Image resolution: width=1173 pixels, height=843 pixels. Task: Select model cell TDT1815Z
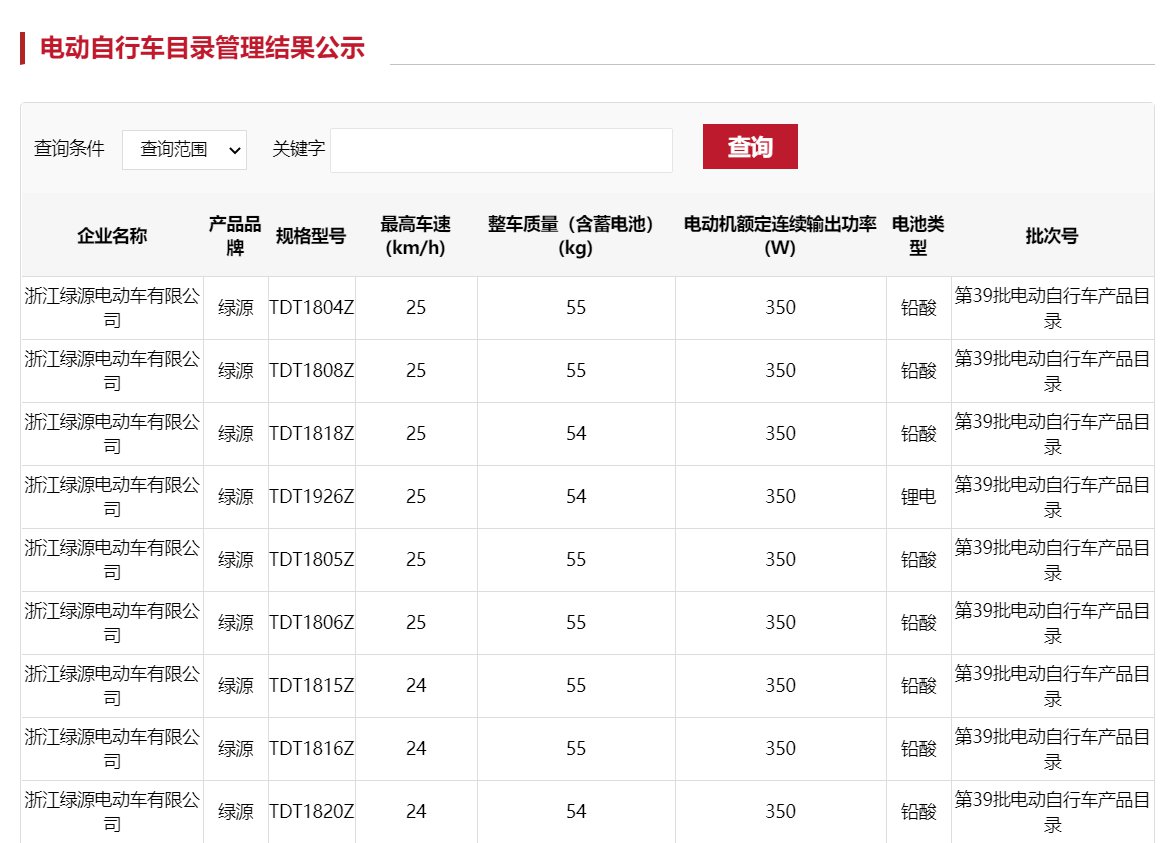[311, 686]
